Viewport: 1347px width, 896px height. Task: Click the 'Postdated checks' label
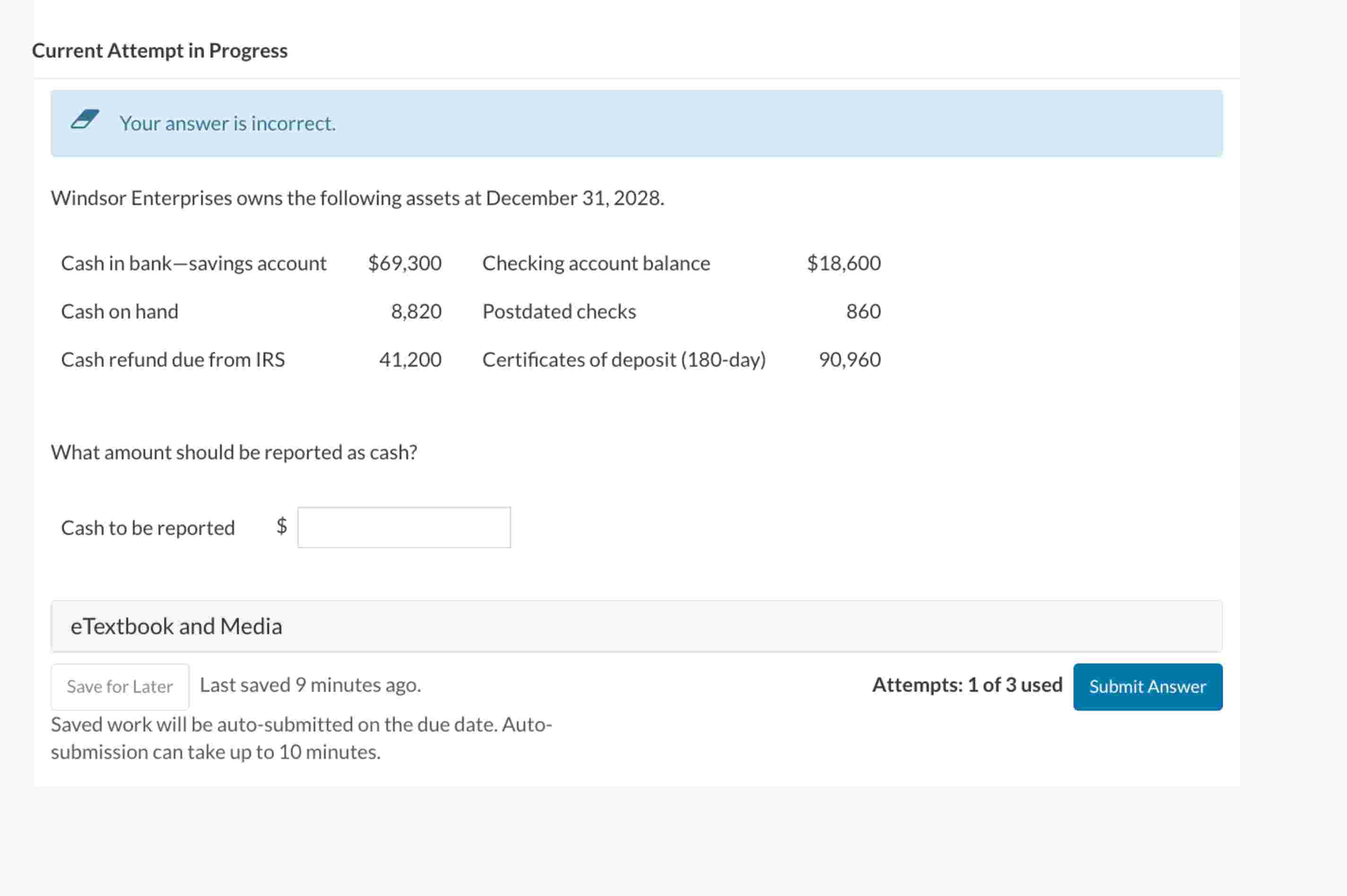[558, 311]
